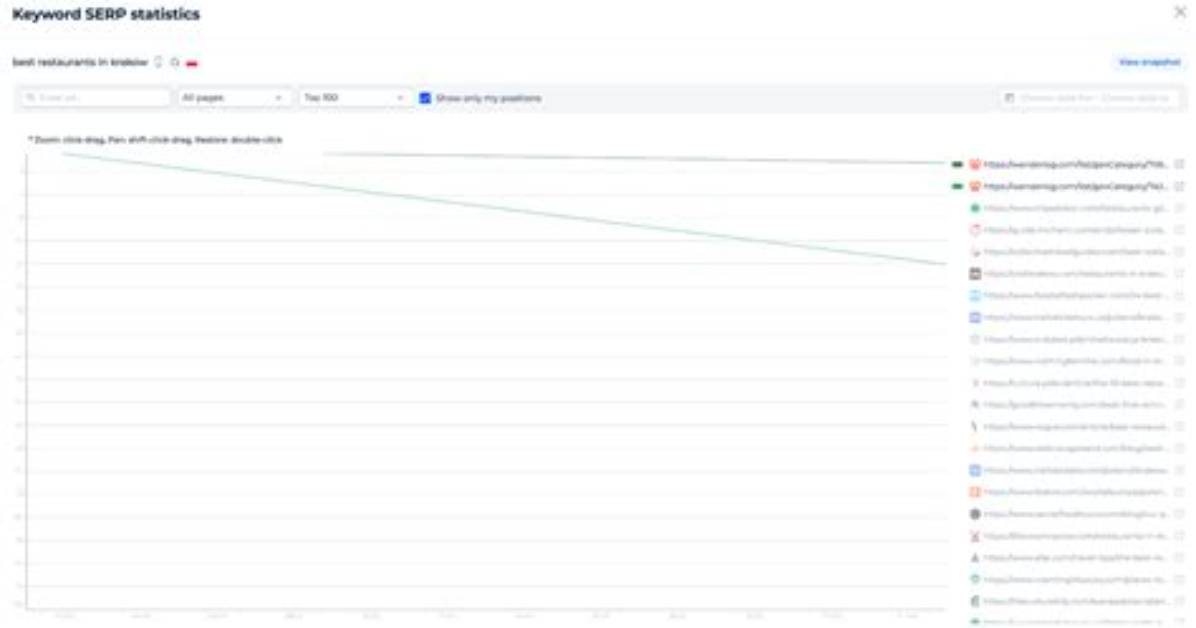Uncheck the Show only my positions checkbox
The width and height of the screenshot is (1196, 628).
coord(425,98)
